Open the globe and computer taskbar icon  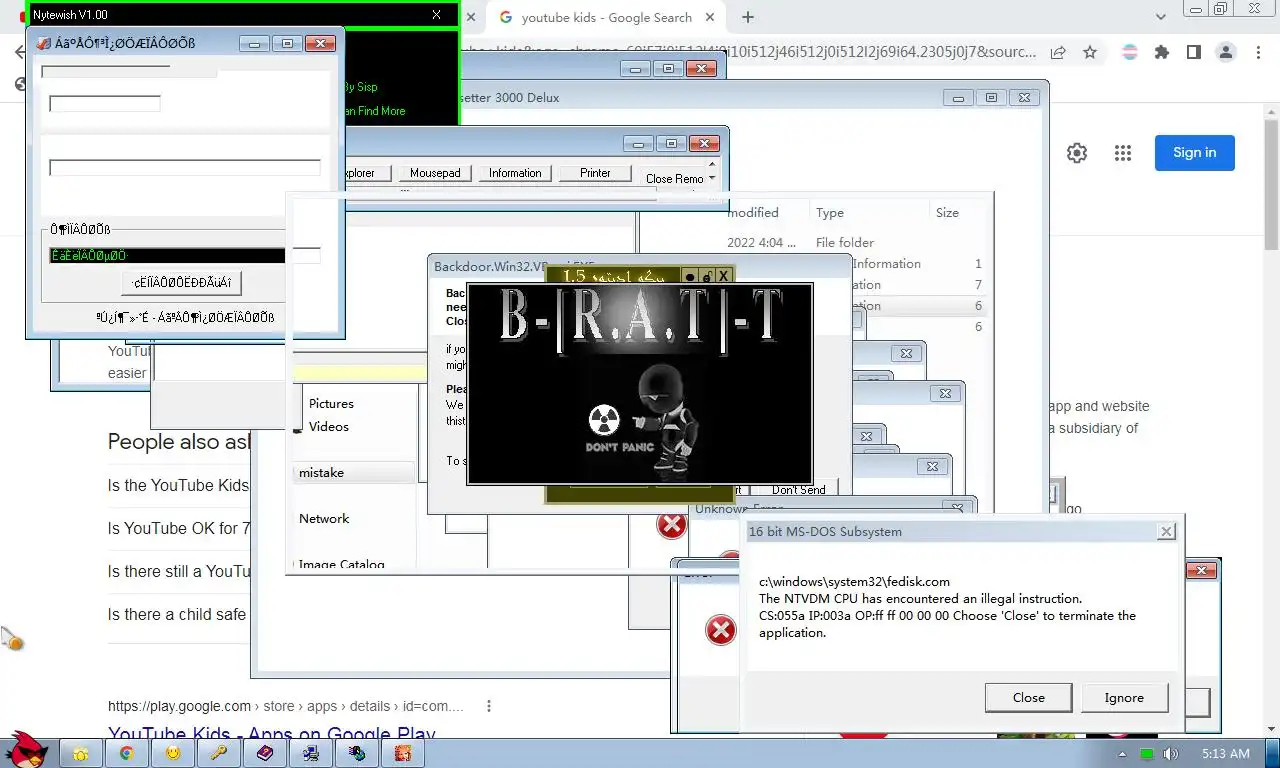point(357,753)
